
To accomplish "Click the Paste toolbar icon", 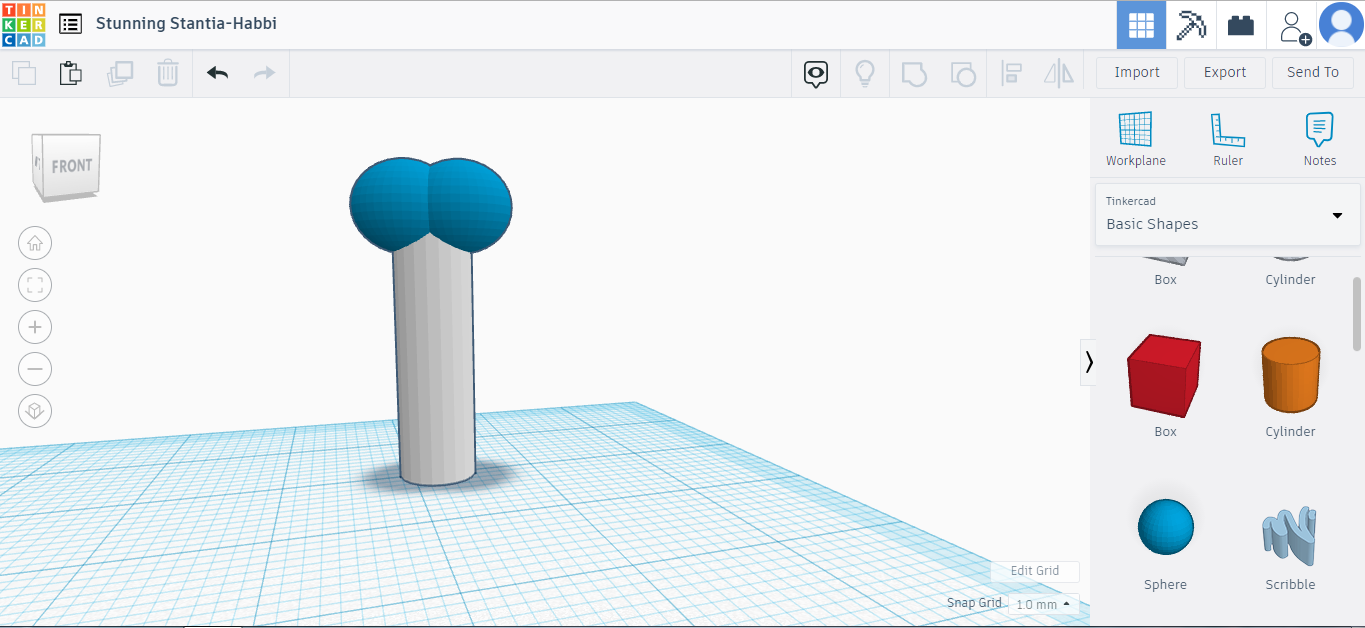I will pyautogui.click(x=70, y=73).
